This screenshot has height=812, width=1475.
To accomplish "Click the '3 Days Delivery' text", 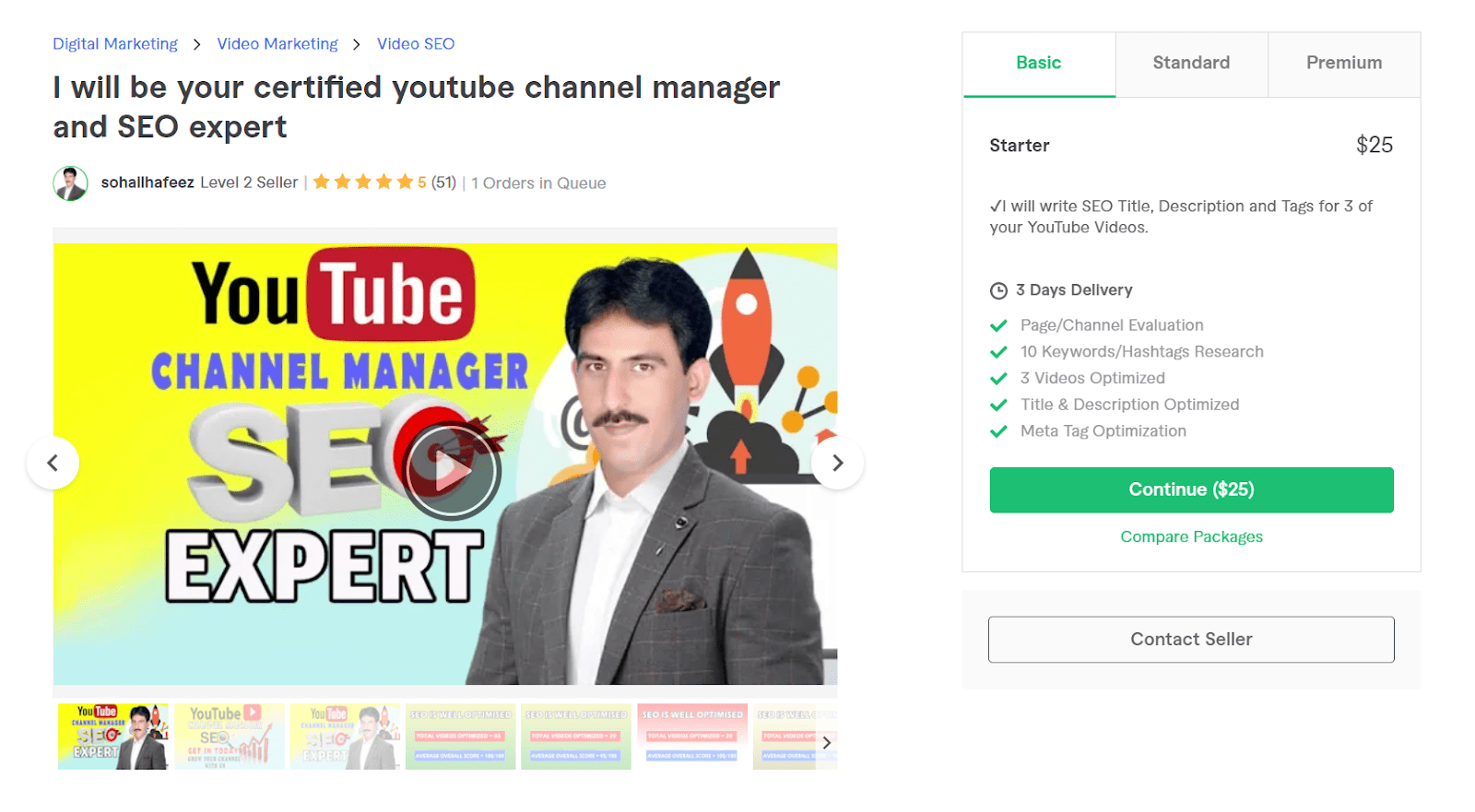I will (x=1074, y=290).
